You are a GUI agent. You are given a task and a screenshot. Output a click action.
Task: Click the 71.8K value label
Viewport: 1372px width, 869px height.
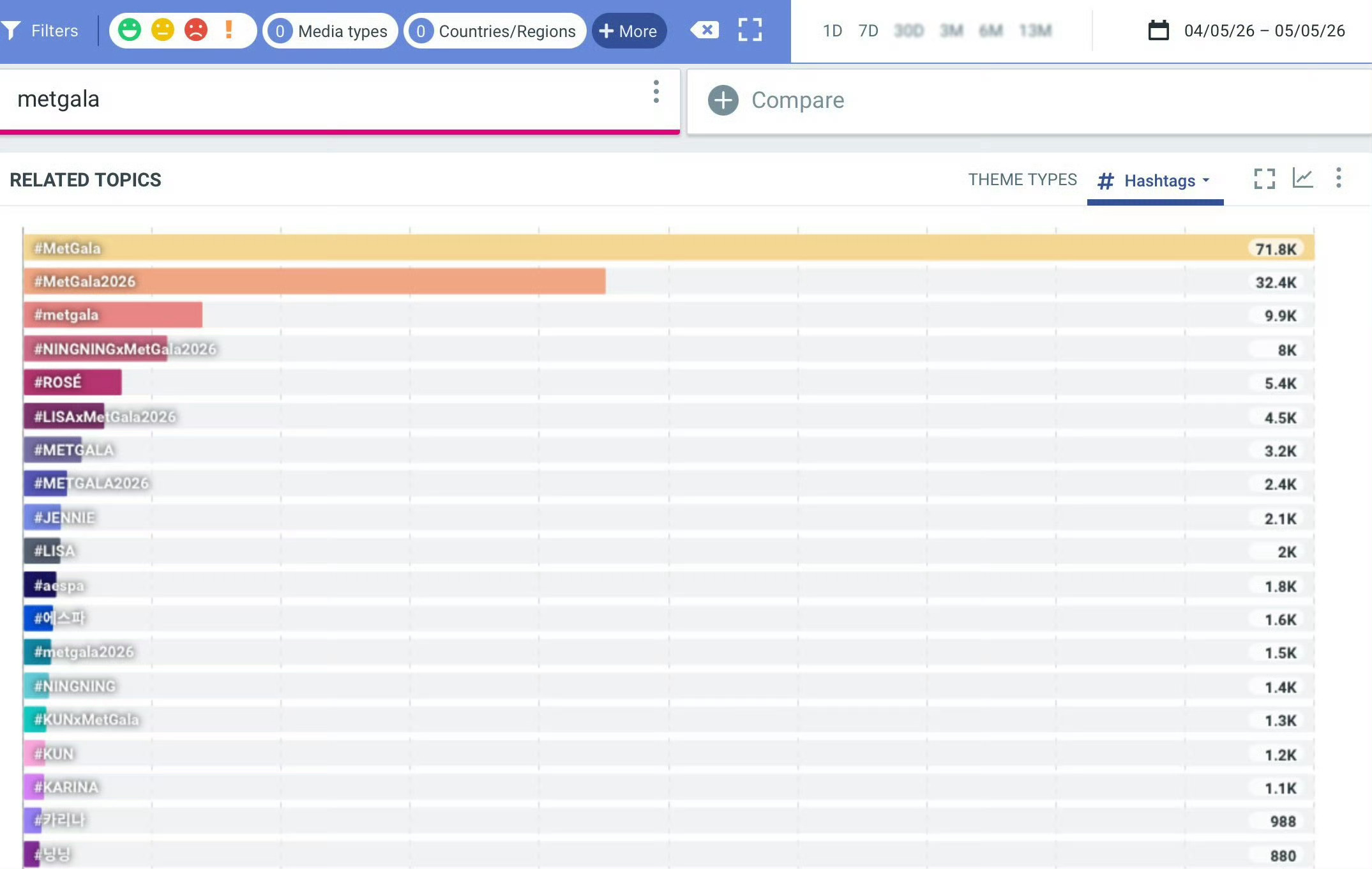[1276, 248]
